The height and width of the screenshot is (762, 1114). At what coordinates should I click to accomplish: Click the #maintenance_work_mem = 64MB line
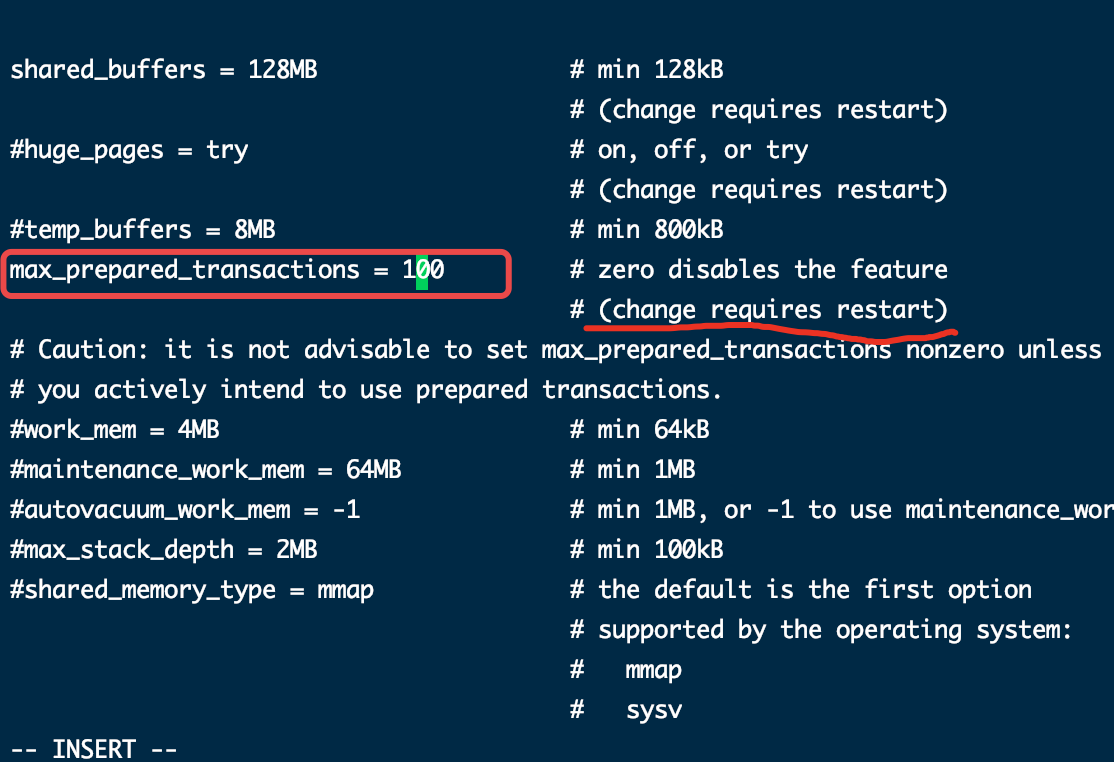(206, 469)
